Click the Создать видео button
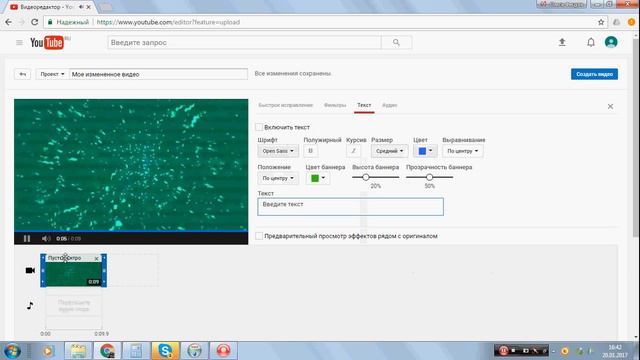The width and height of the screenshot is (640, 360). (x=594, y=74)
